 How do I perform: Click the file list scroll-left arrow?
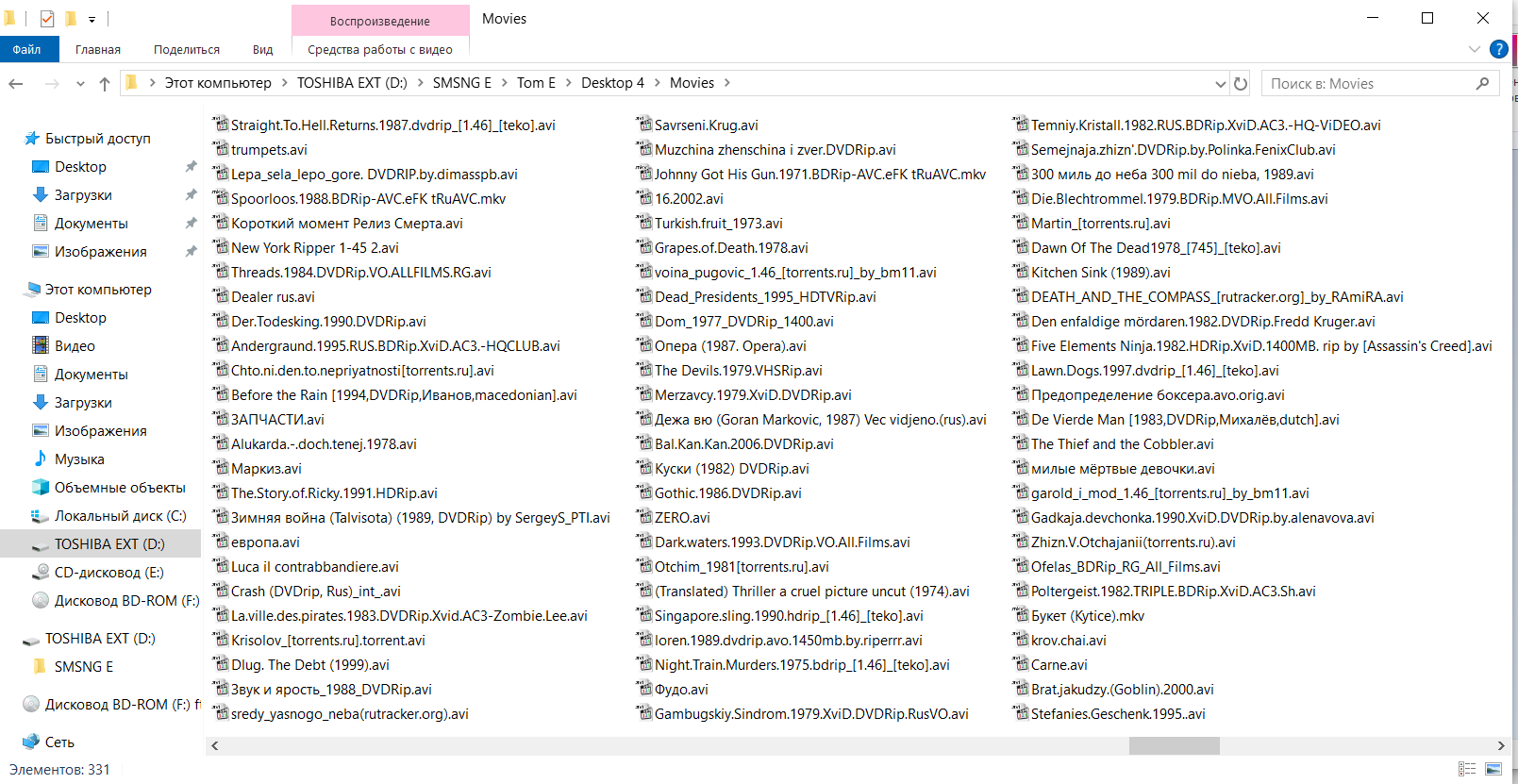[215, 745]
